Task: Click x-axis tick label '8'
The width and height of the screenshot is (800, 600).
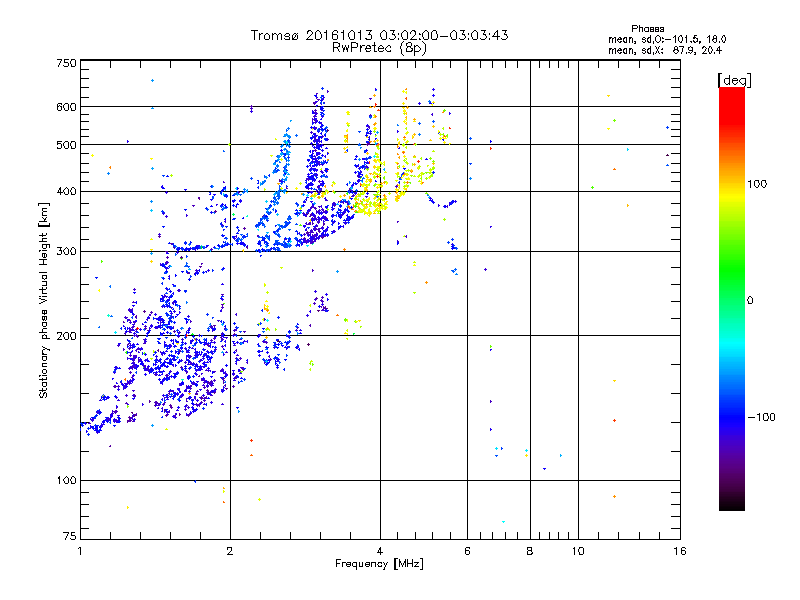Action: pos(530,551)
